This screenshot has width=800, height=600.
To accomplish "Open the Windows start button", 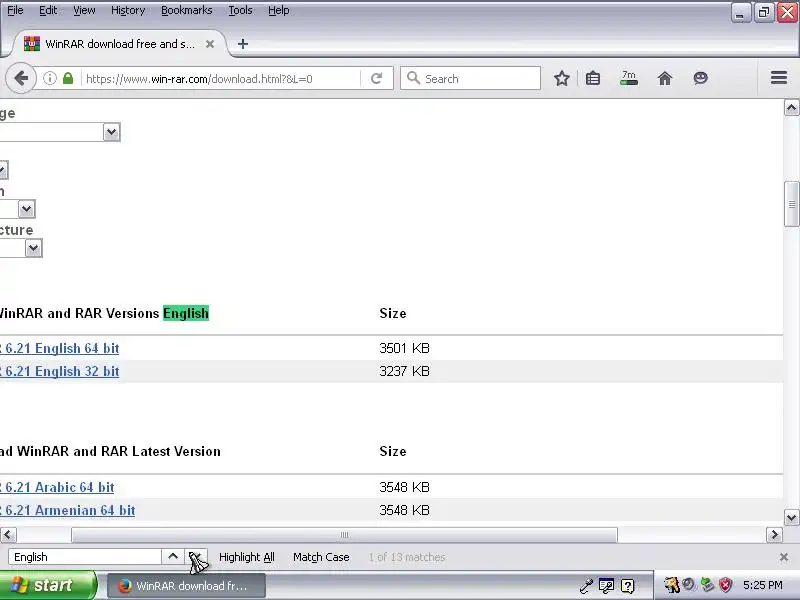I will [x=47, y=585].
